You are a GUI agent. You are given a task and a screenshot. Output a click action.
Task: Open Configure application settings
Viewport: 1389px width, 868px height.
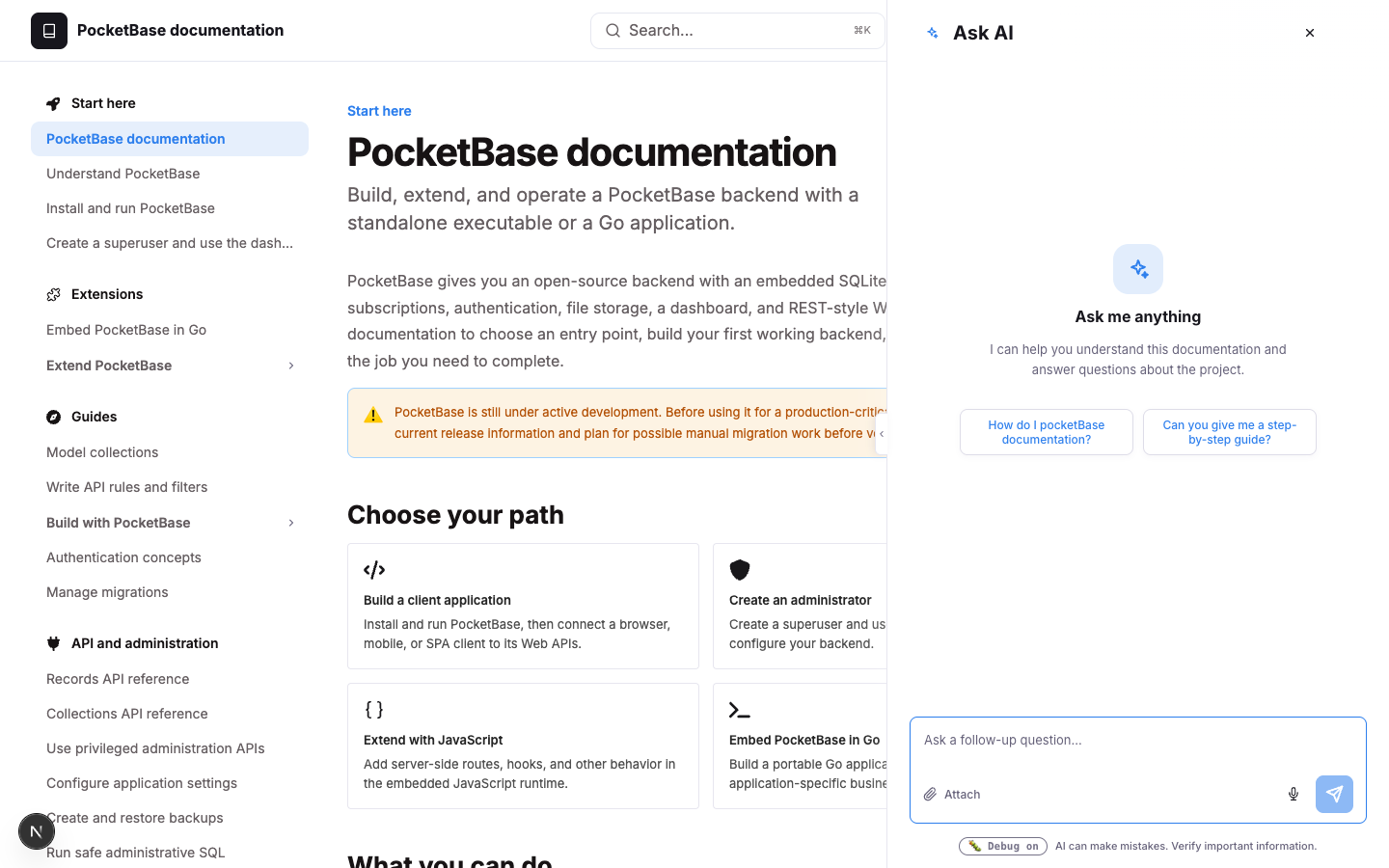coord(170,783)
